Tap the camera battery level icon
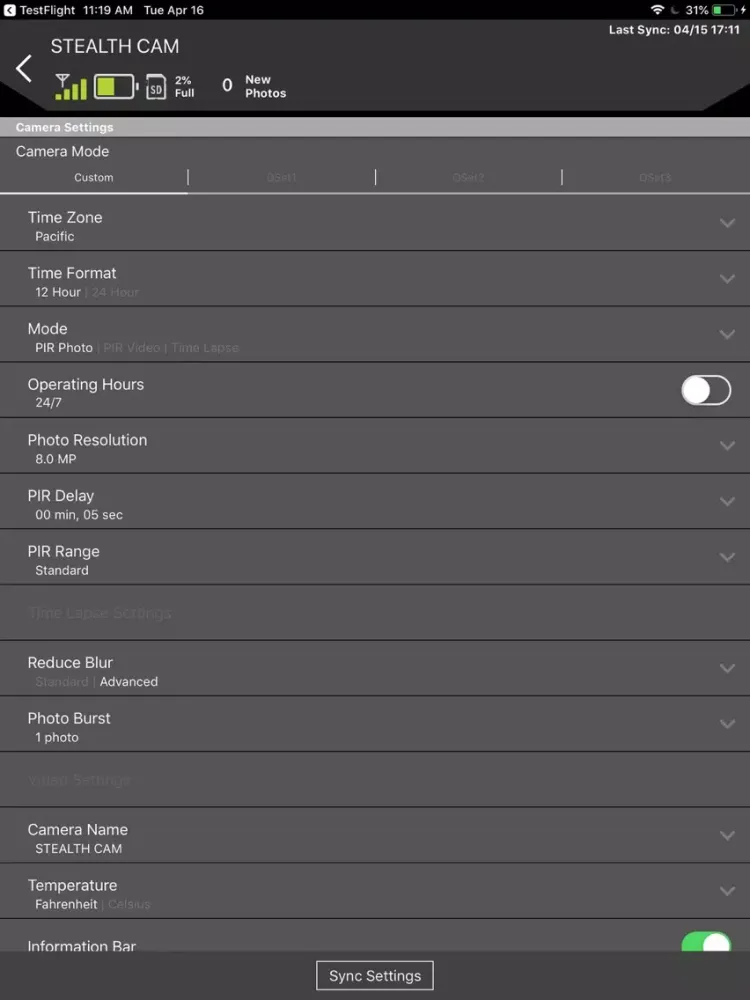 tap(116, 87)
